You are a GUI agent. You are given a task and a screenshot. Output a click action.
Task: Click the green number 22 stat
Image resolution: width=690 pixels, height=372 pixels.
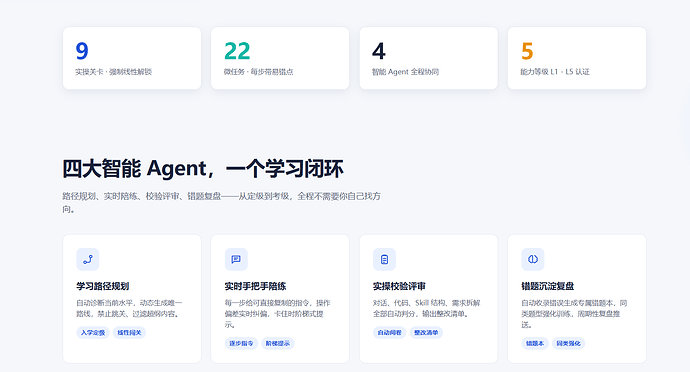(x=237, y=51)
